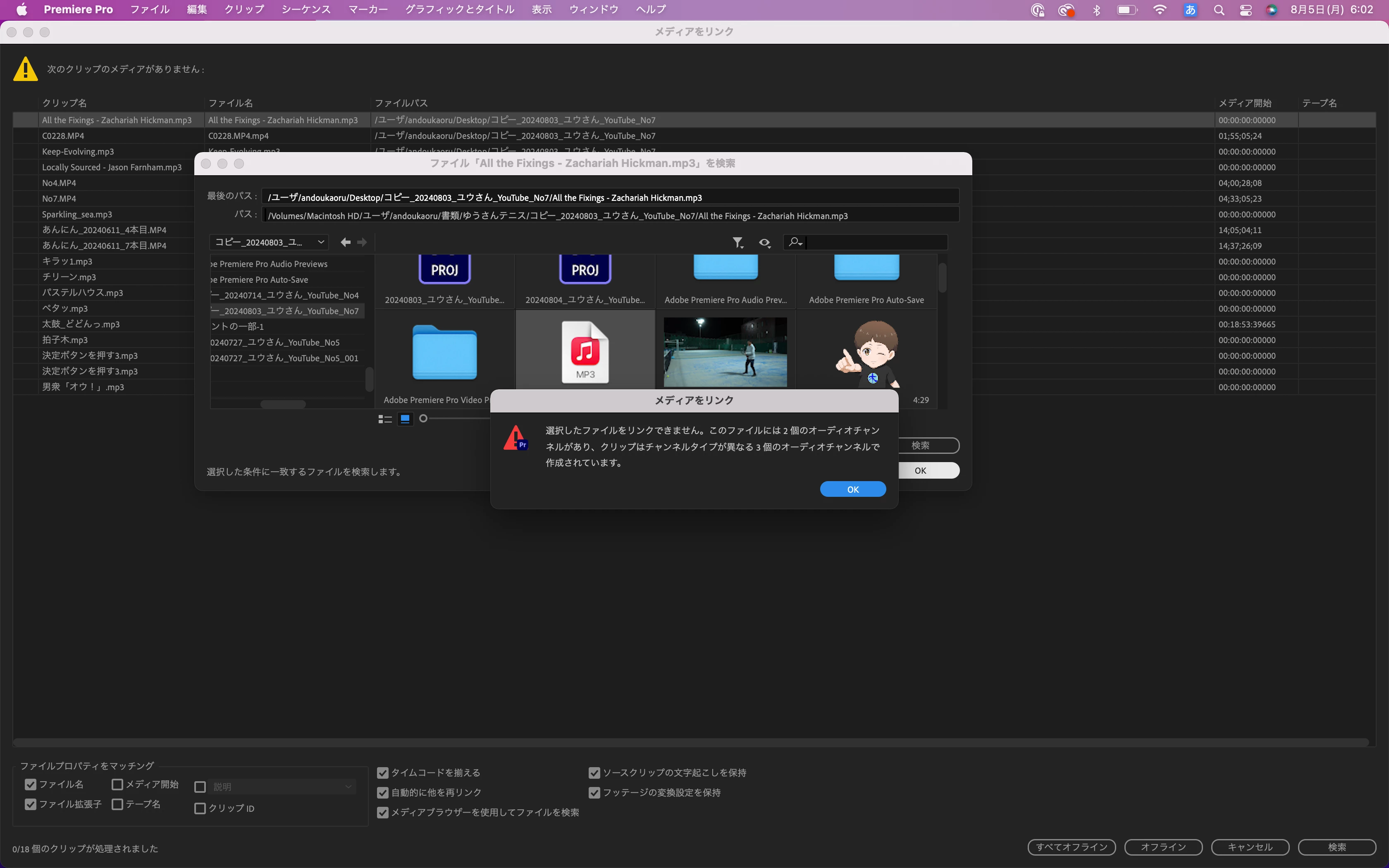The image size is (1389, 868).
Task: Click the back arrow in file browser
Action: [x=346, y=242]
